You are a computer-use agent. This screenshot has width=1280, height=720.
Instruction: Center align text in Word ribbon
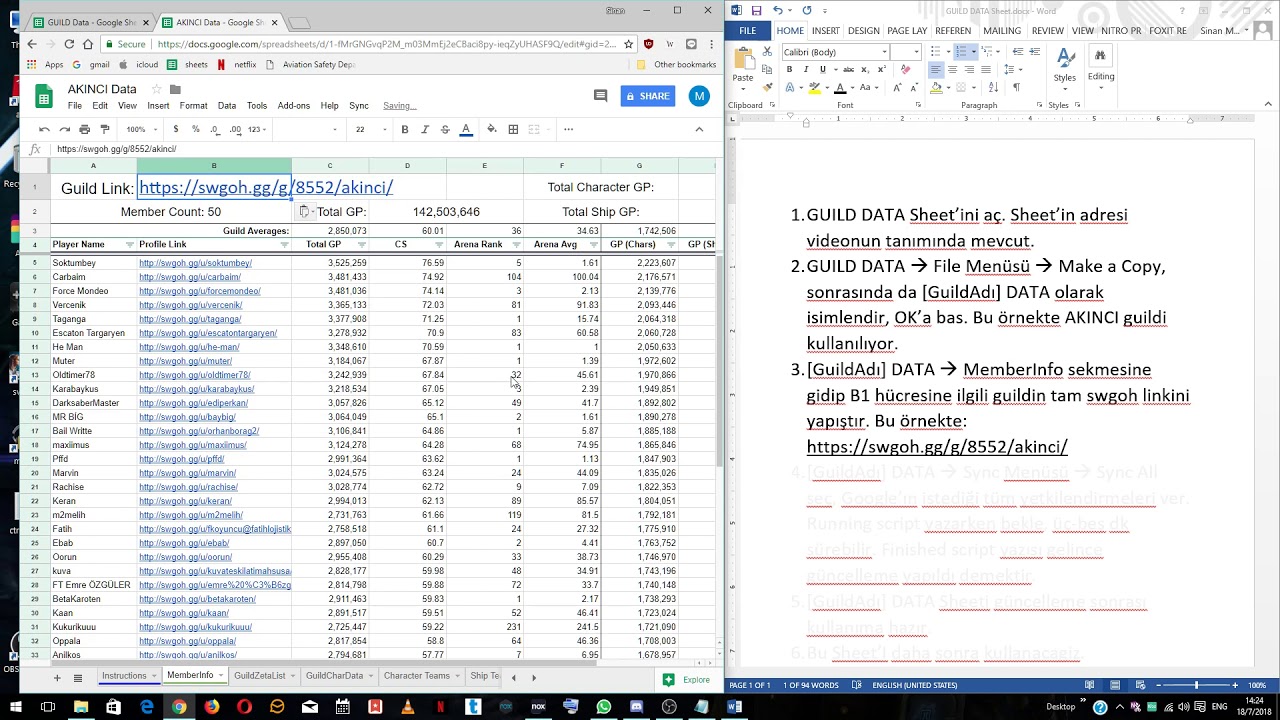952,69
